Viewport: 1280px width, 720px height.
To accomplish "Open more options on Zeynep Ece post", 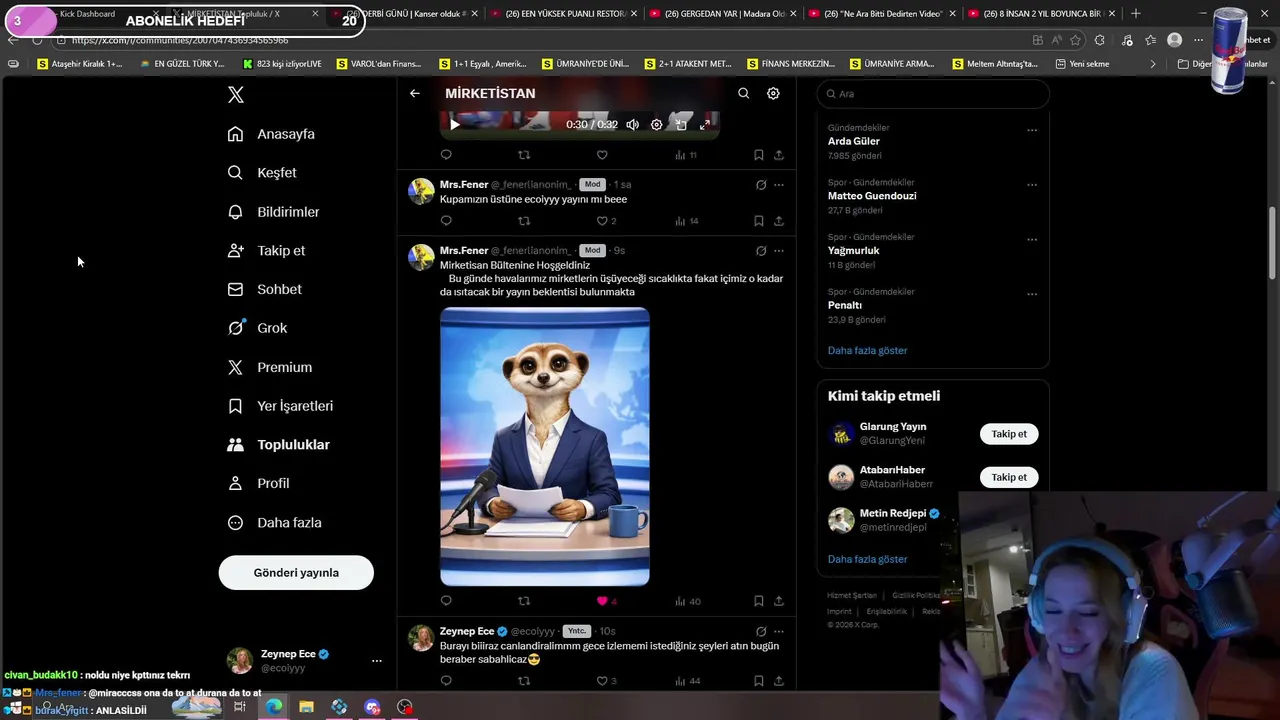I will pos(779,632).
